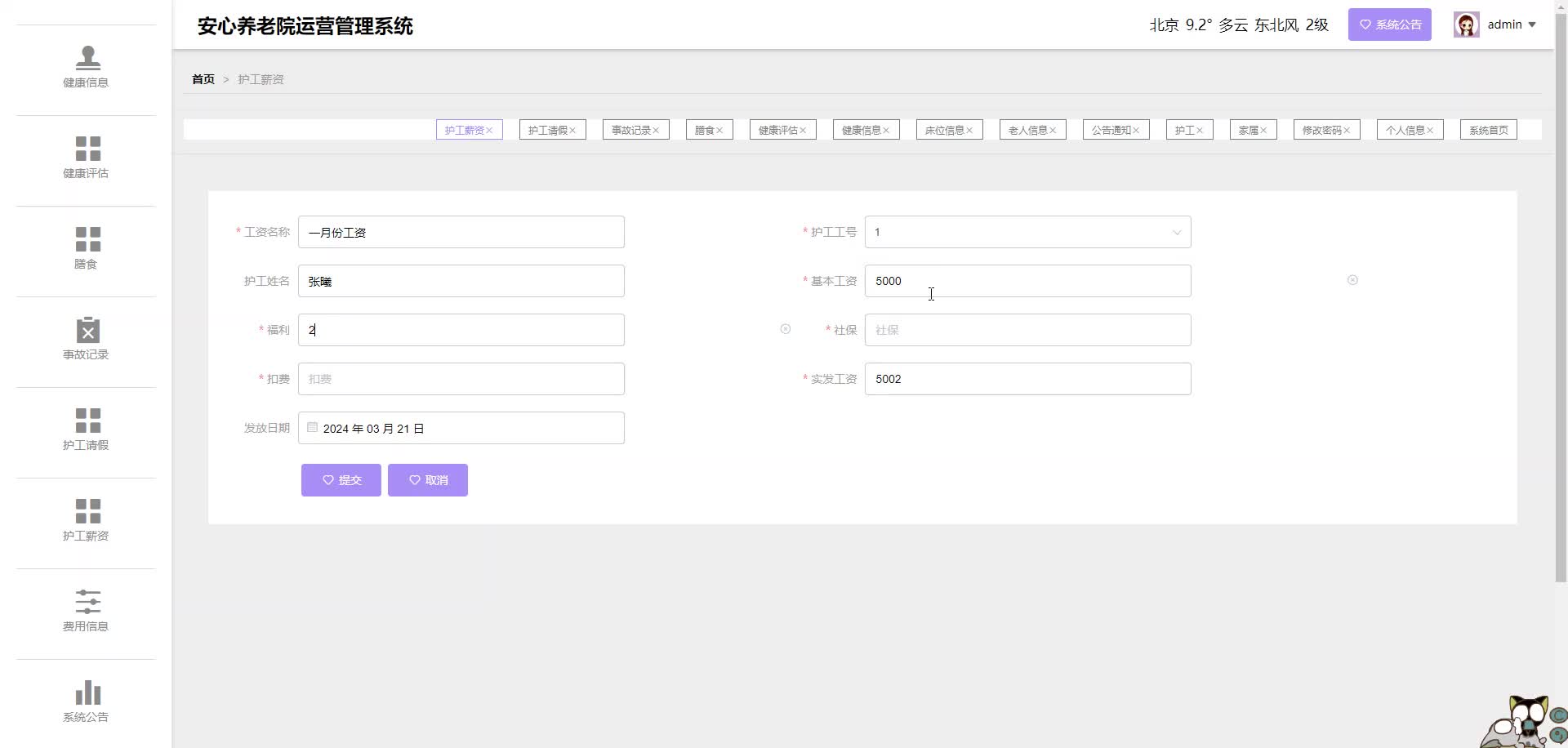Submit the form with 提交
Screen dimensions: 1568x748
coord(341,480)
